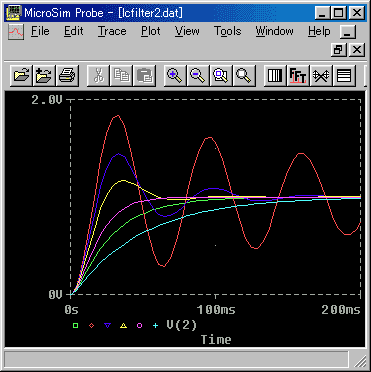
Task: Open the Plot menu
Action: point(151,31)
